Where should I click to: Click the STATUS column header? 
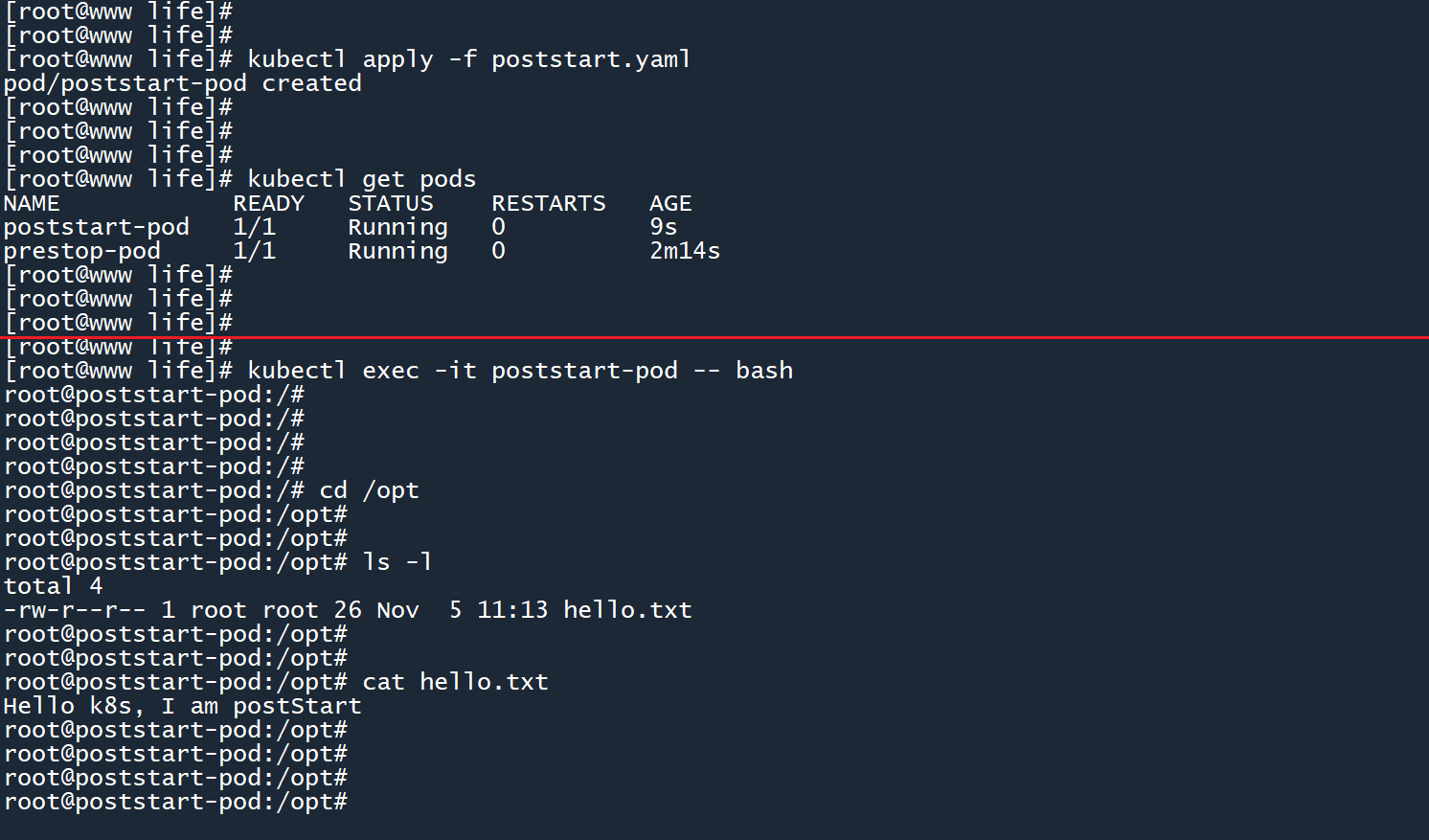391,203
